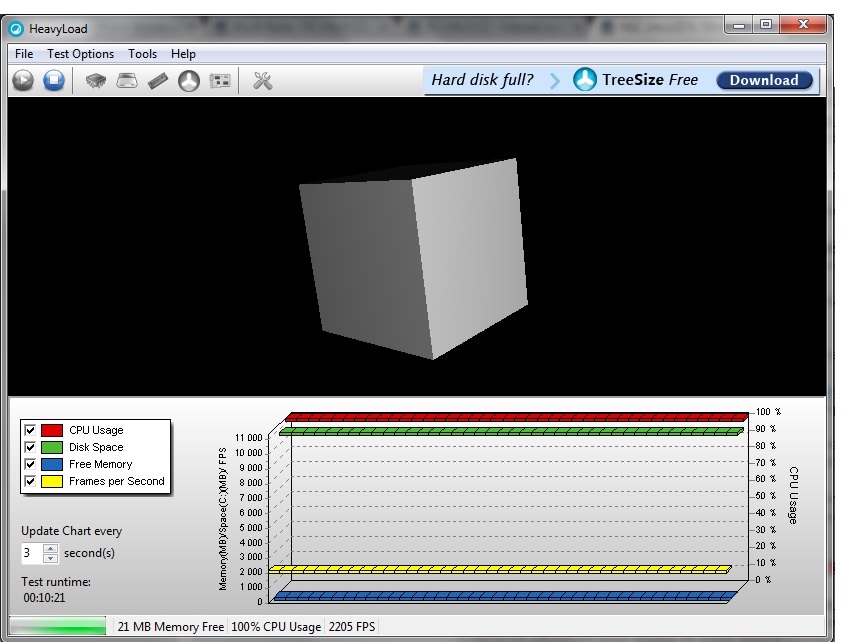Screen dimensions: 842x642
Task: Stop the running test with the blue stop icon
Action: tap(54, 81)
